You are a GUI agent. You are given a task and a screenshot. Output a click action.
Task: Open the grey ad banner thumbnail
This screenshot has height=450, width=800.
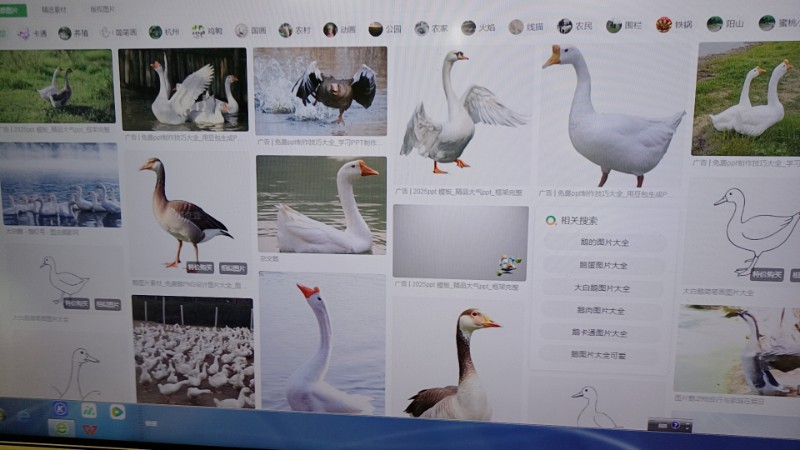click(x=461, y=242)
